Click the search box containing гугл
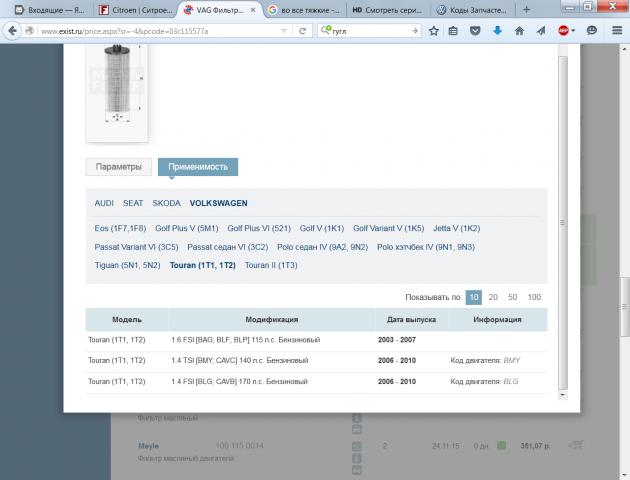This screenshot has height=480, width=630. (x=370, y=31)
